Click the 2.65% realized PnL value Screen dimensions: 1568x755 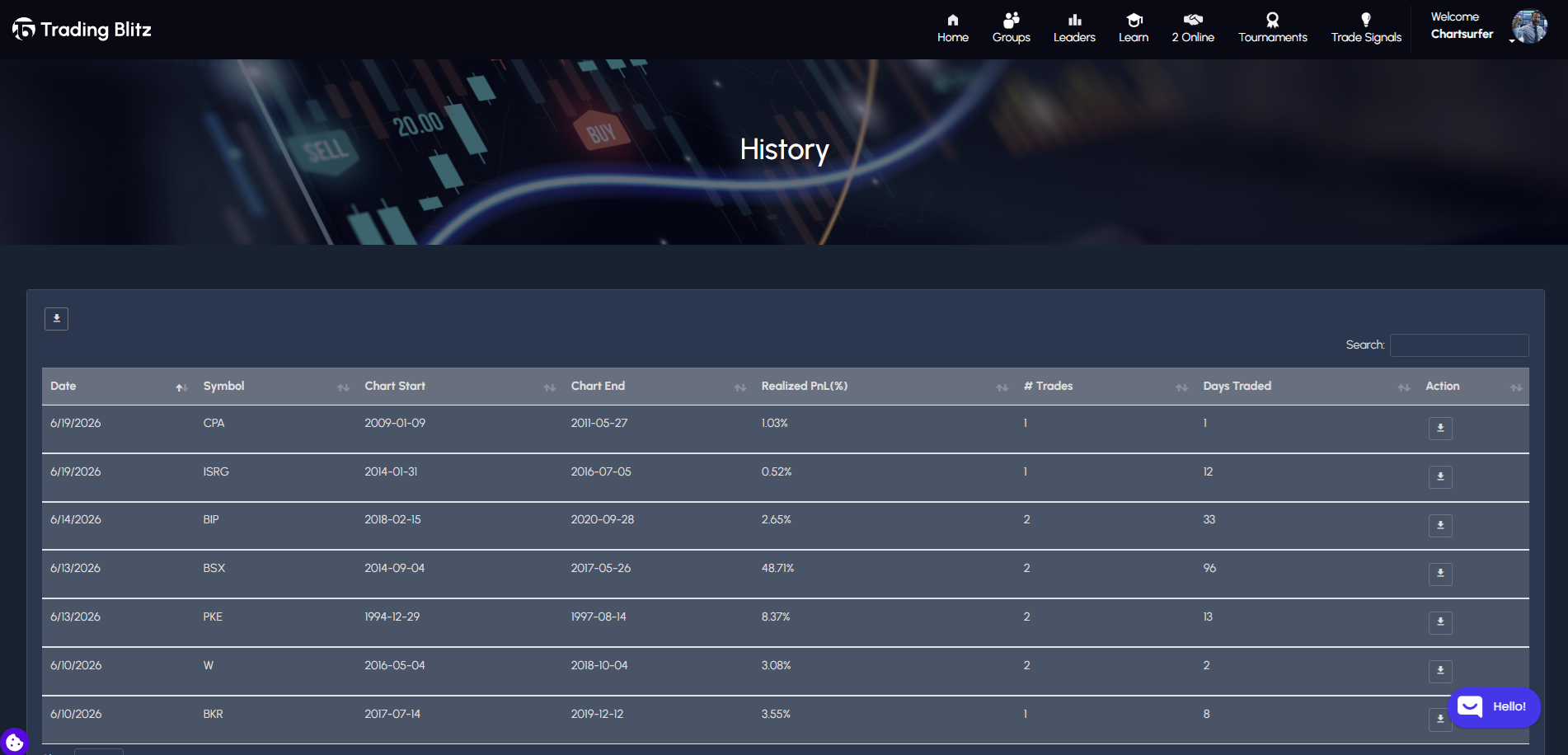click(777, 519)
